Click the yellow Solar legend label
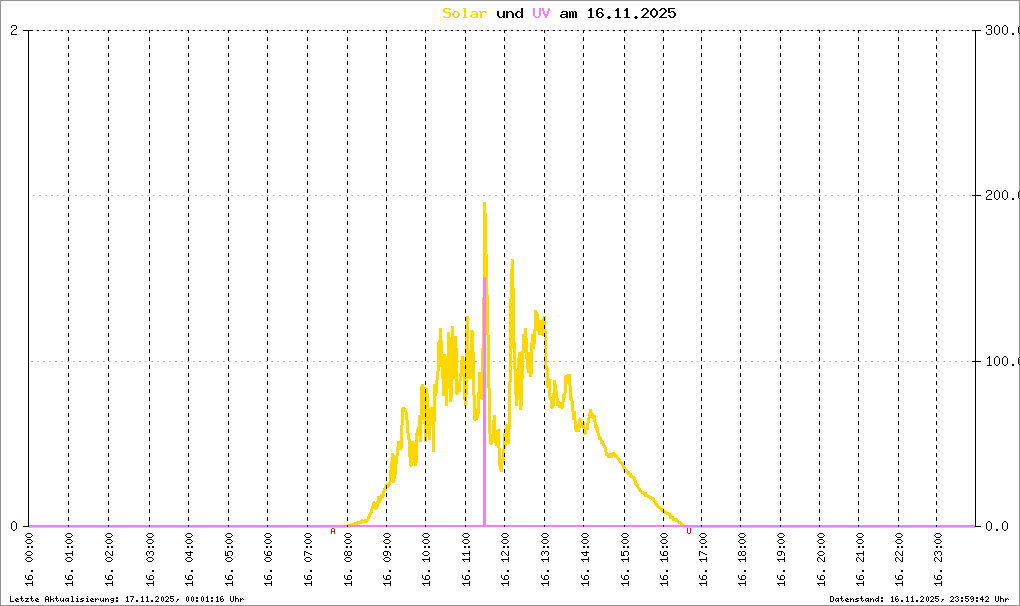1020x606 pixels. 464,13
